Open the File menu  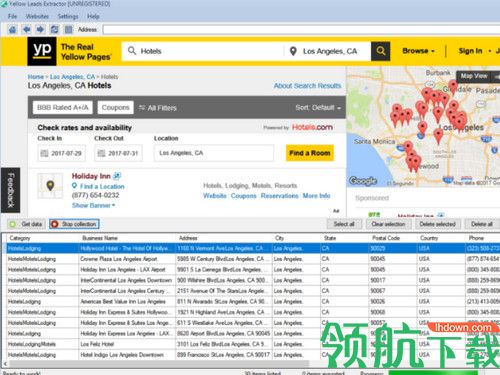[x=12, y=16]
